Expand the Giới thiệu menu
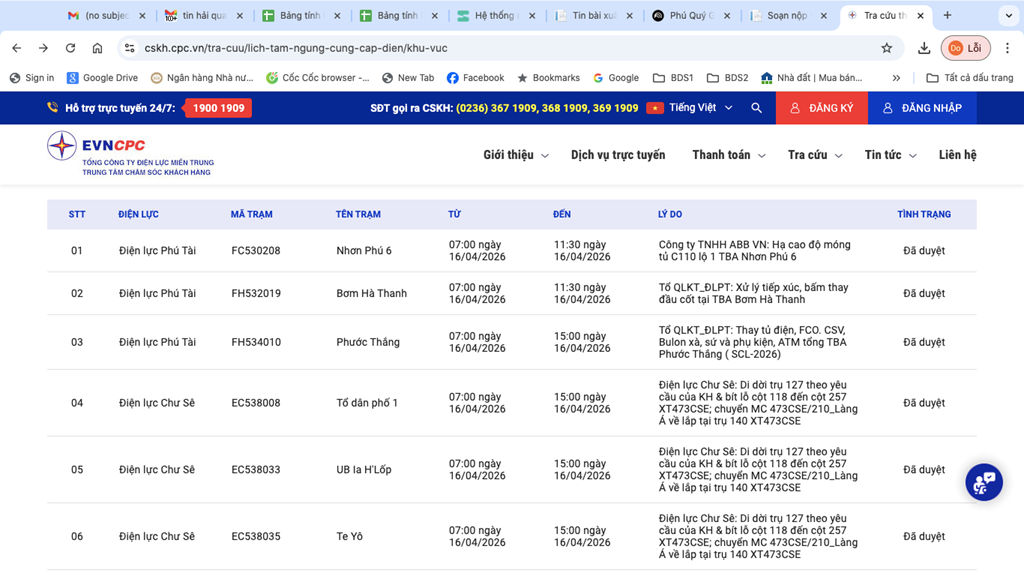The image size is (1024, 576). click(515, 155)
